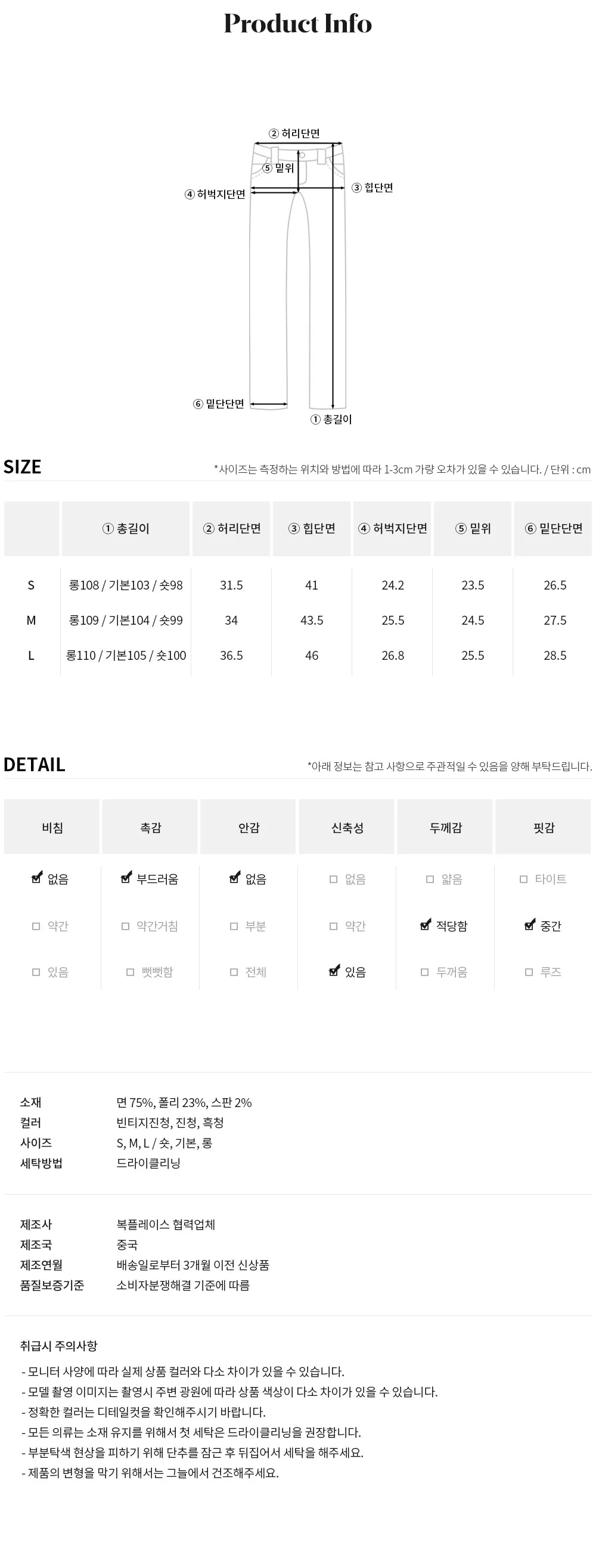Screen dimensions: 596x1568
Task: Select the ② 허리단면 size column header
Action: (x=232, y=528)
